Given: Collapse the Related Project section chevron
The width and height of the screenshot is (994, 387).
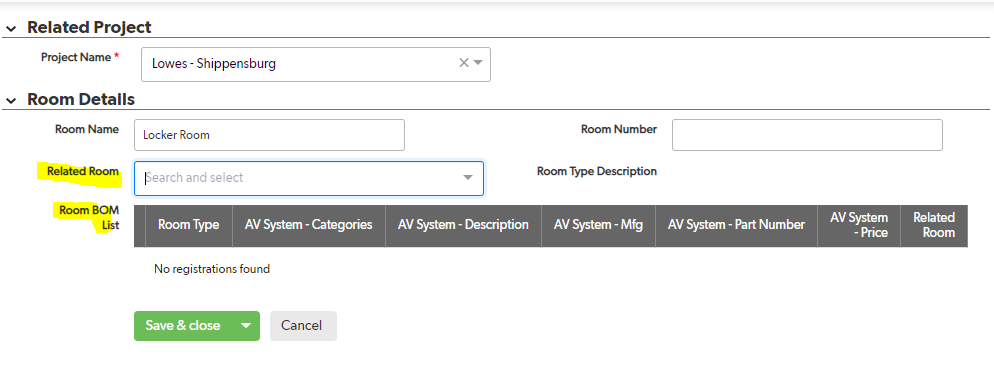Looking at the screenshot, I should 11,29.
